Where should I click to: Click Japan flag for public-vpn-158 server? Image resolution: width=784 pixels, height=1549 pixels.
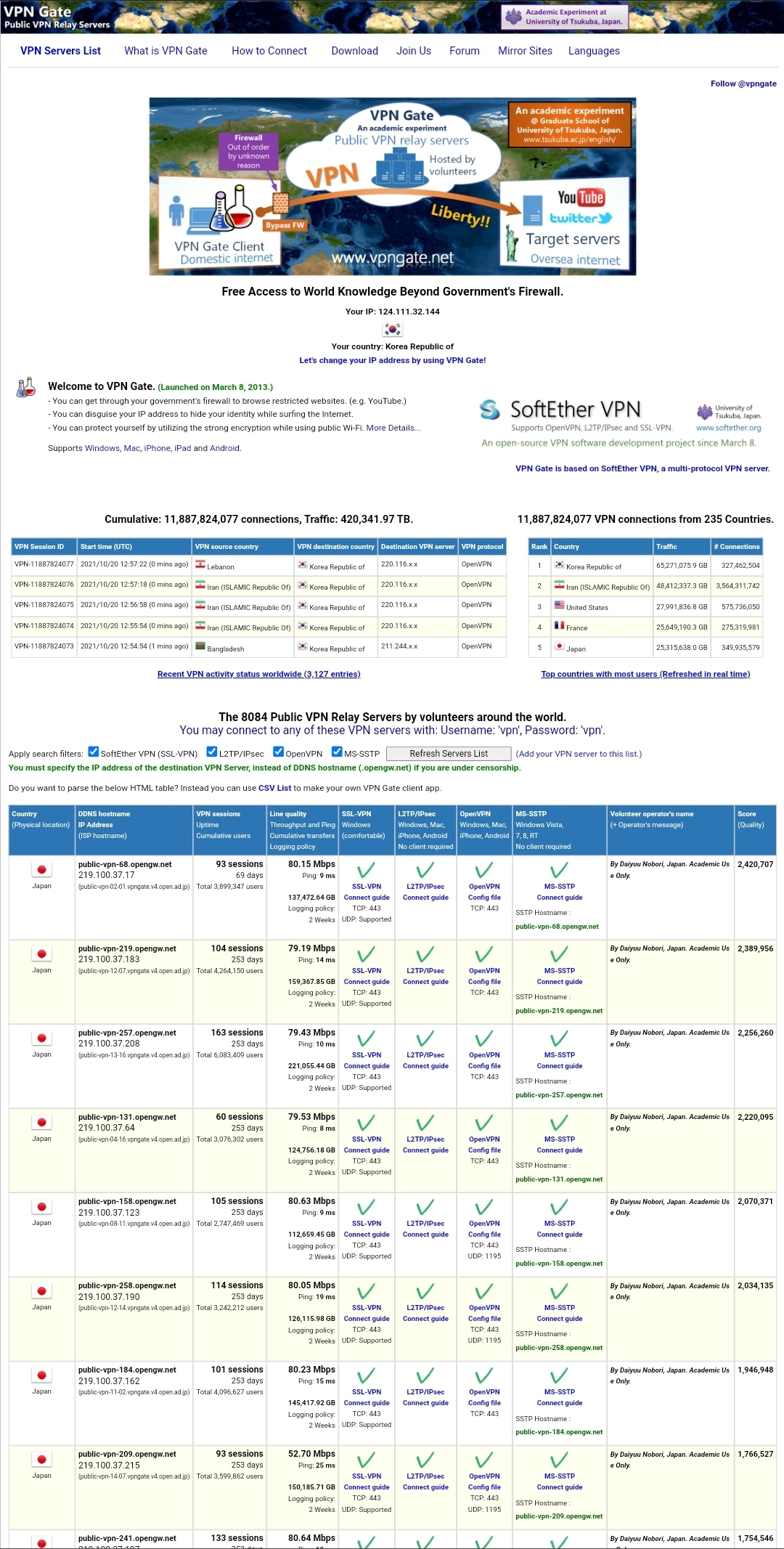point(41,1206)
